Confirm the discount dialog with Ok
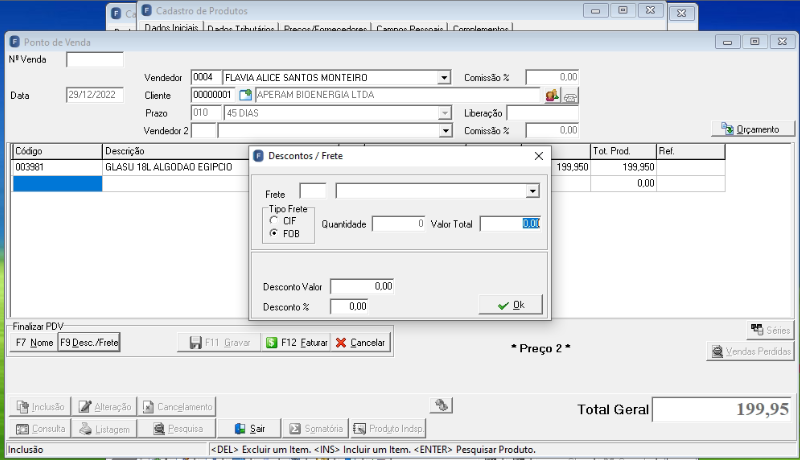 pos(510,305)
